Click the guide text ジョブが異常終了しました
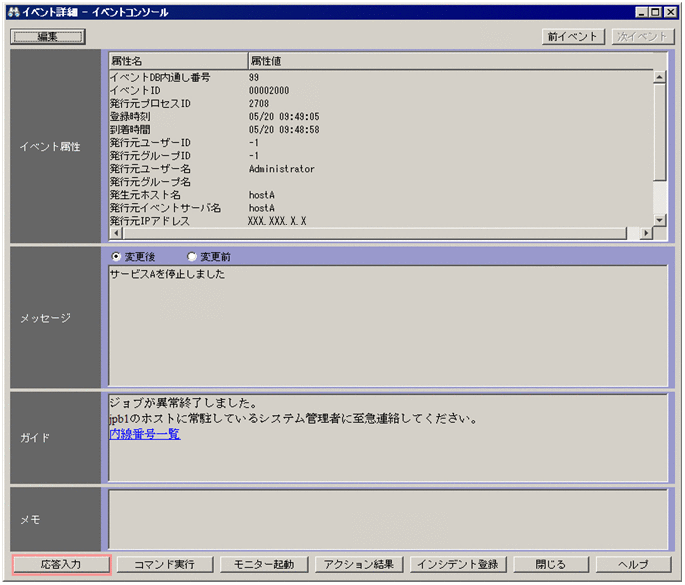685x585 pixels. point(183,402)
